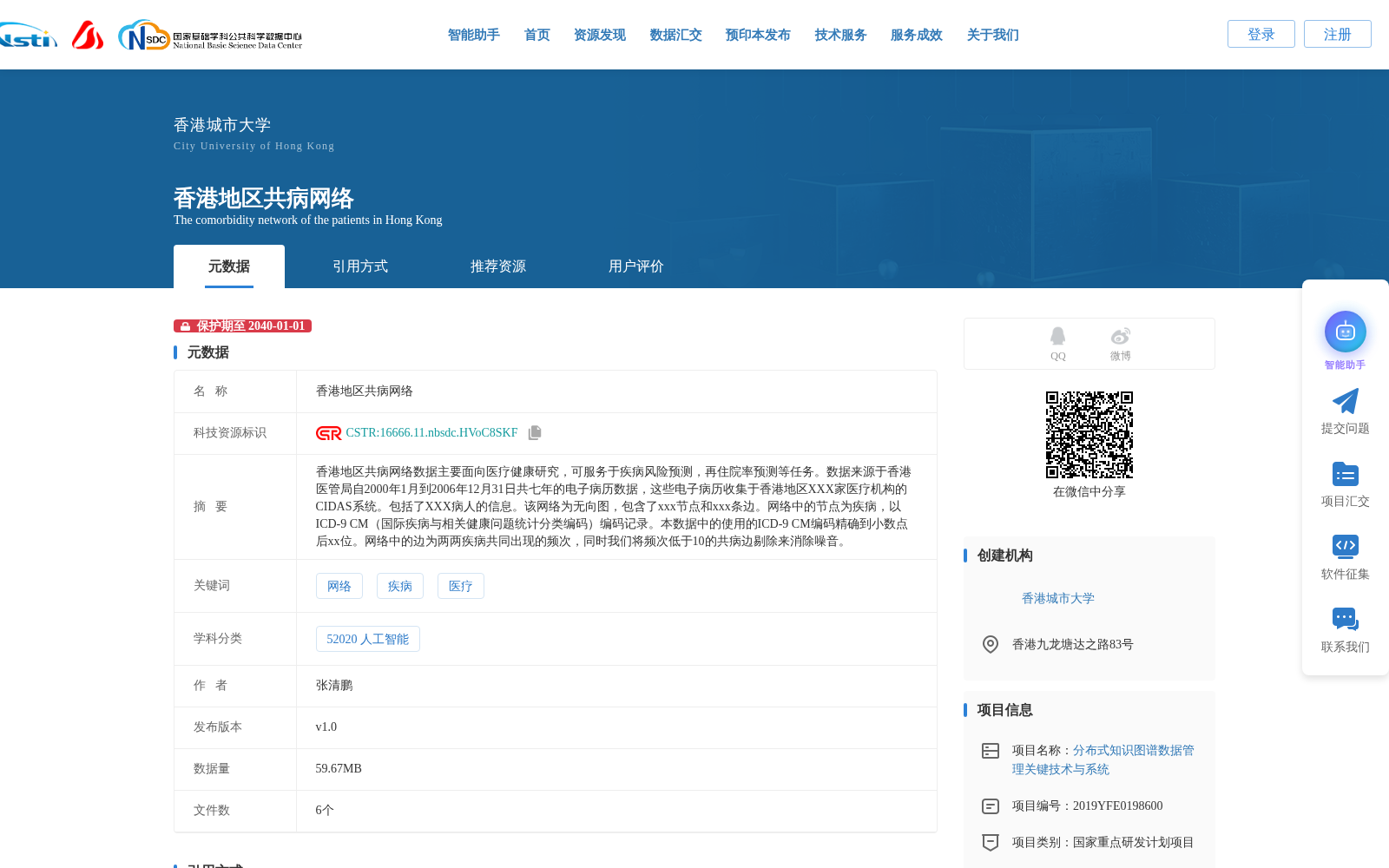Click the 登录 button
This screenshot has height=868, width=1389.
click(x=1261, y=34)
